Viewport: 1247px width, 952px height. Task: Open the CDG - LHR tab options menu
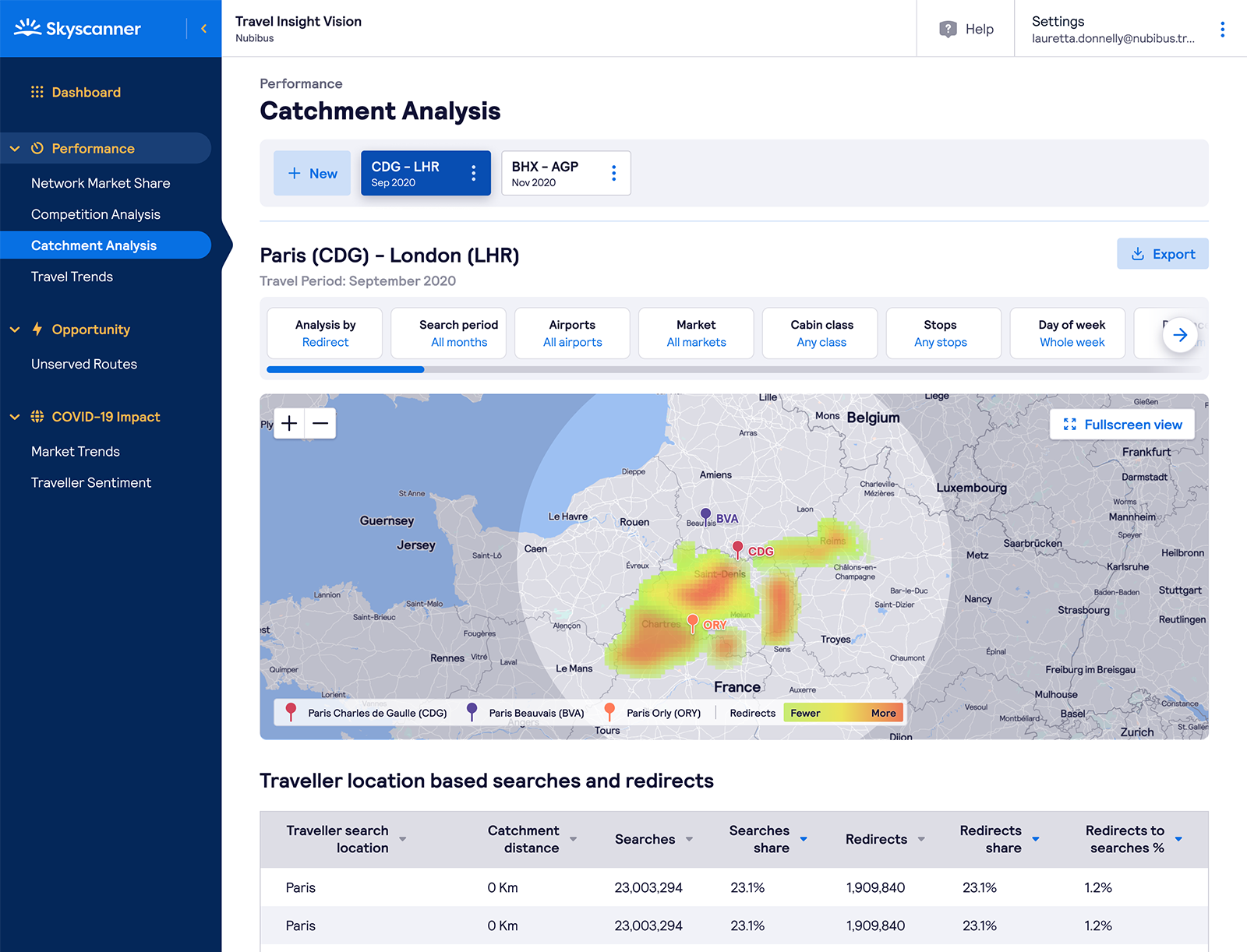coord(473,173)
